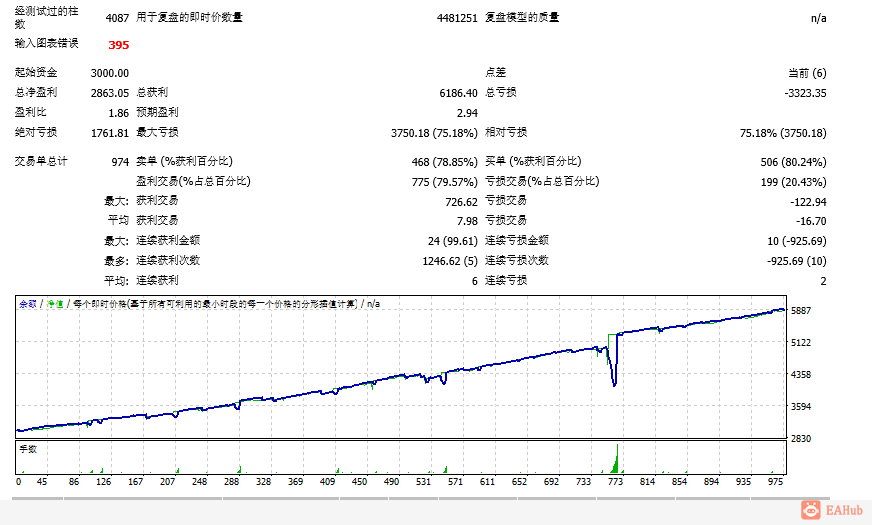Image resolution: width=872 pixels, height=525 pixels.
Task: Select the 4087 bars tested value
Action: coord(117,18)
